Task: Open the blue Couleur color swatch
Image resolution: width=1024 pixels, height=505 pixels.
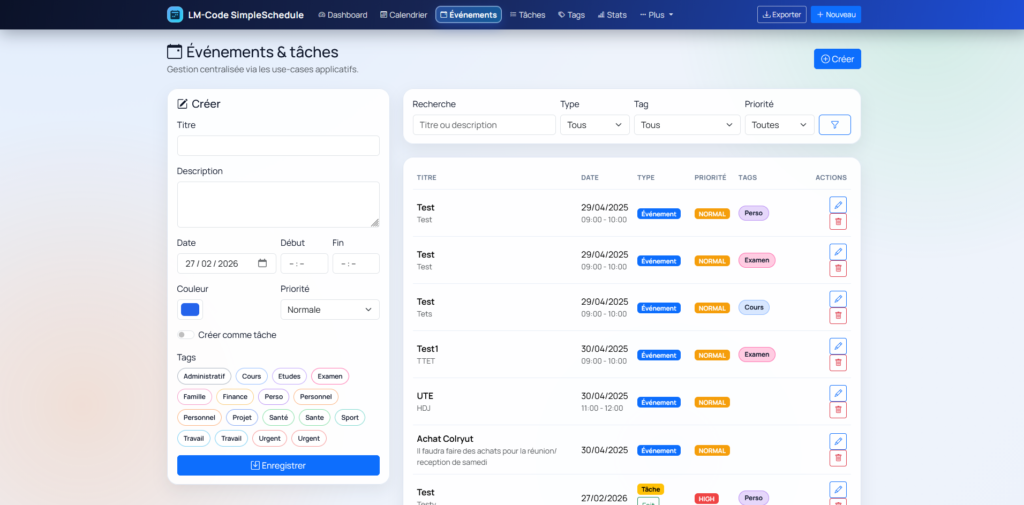Action: [190, 310]
